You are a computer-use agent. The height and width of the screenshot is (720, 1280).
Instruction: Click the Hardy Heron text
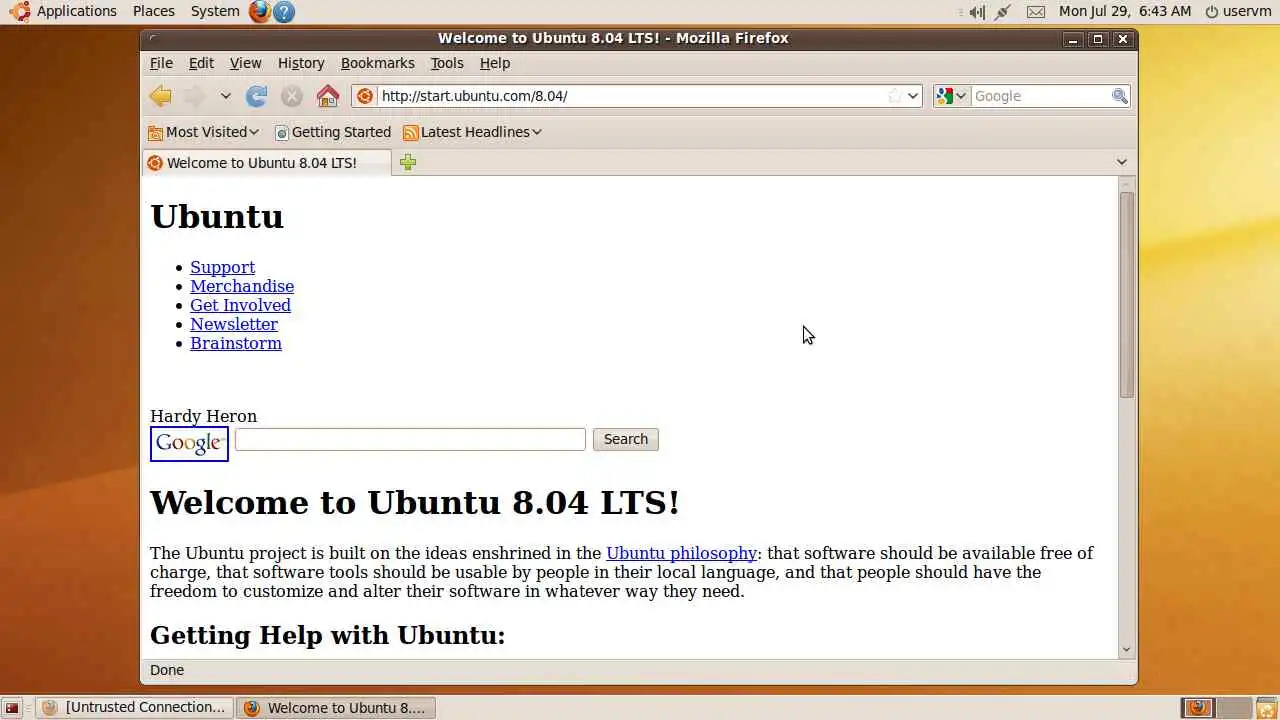203,416
